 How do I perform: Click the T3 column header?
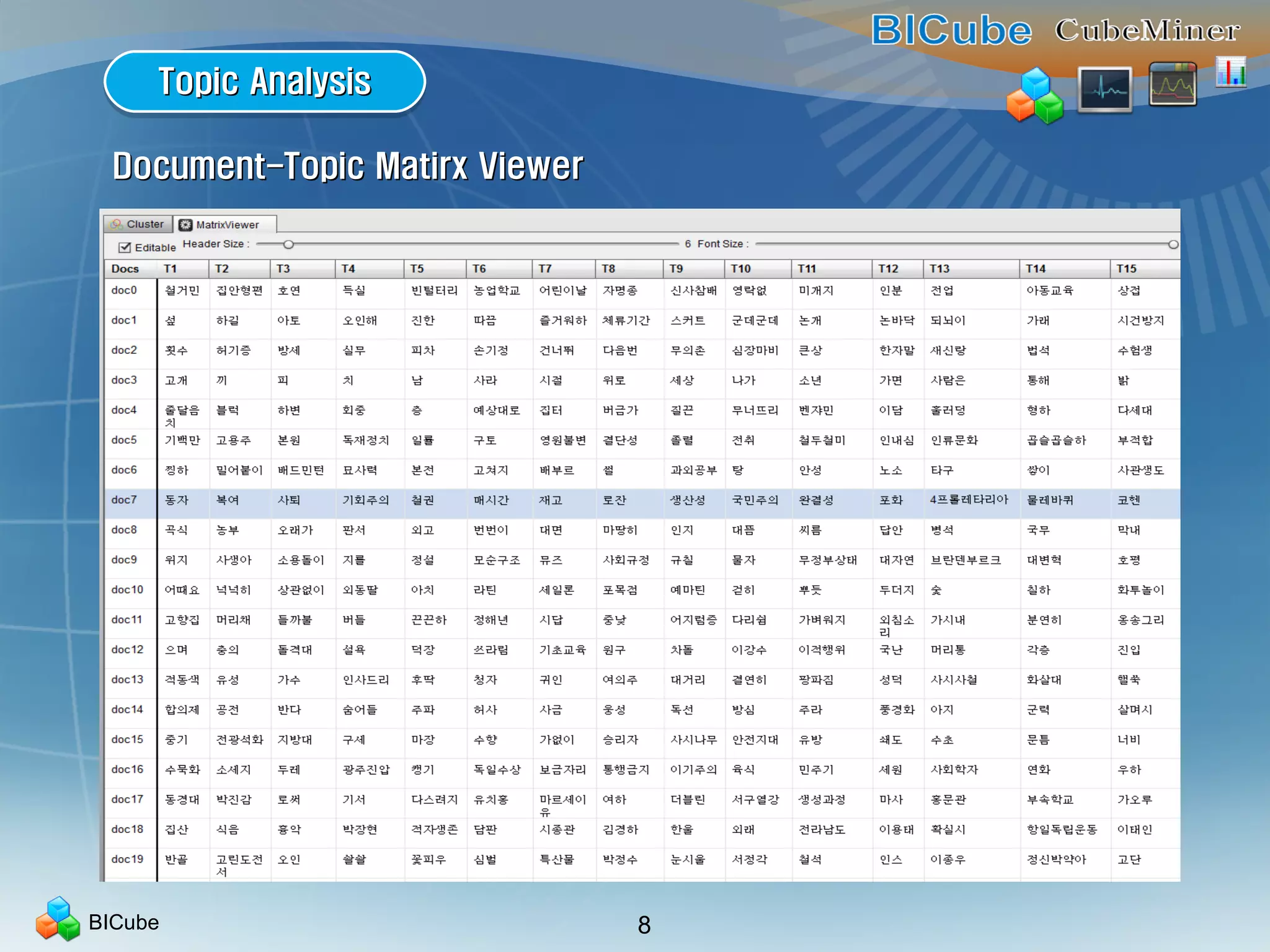[x=303, y=268]
